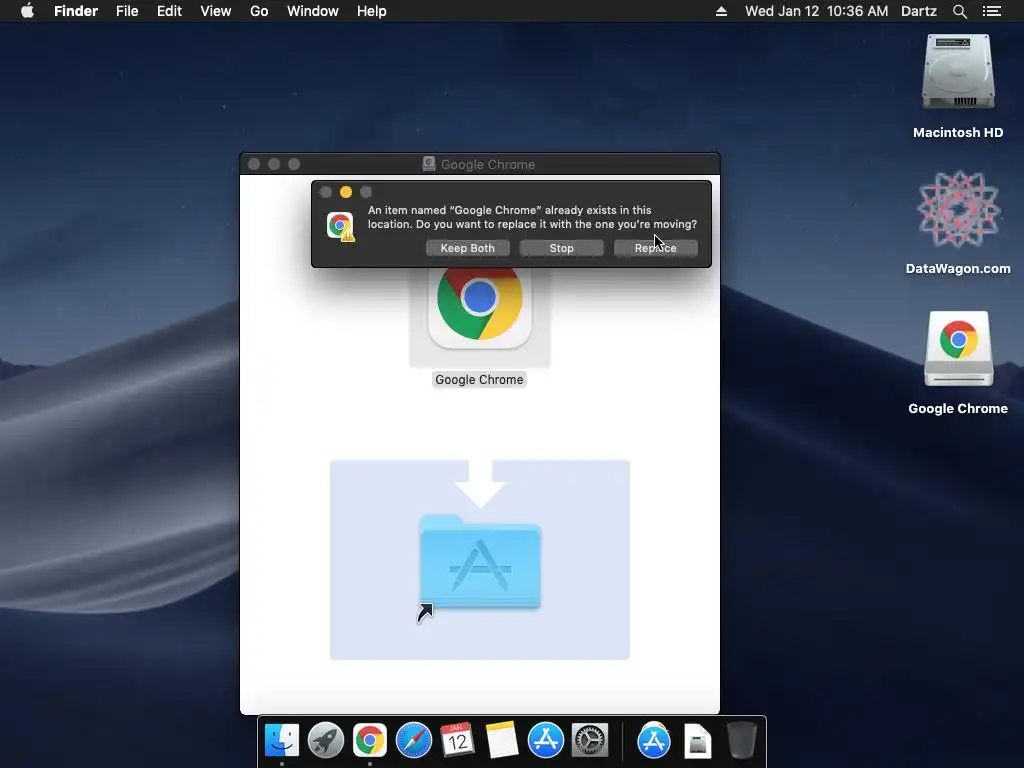Open the Apple menu
This screenshot has height=768, width=1024.
click(27, 11)
